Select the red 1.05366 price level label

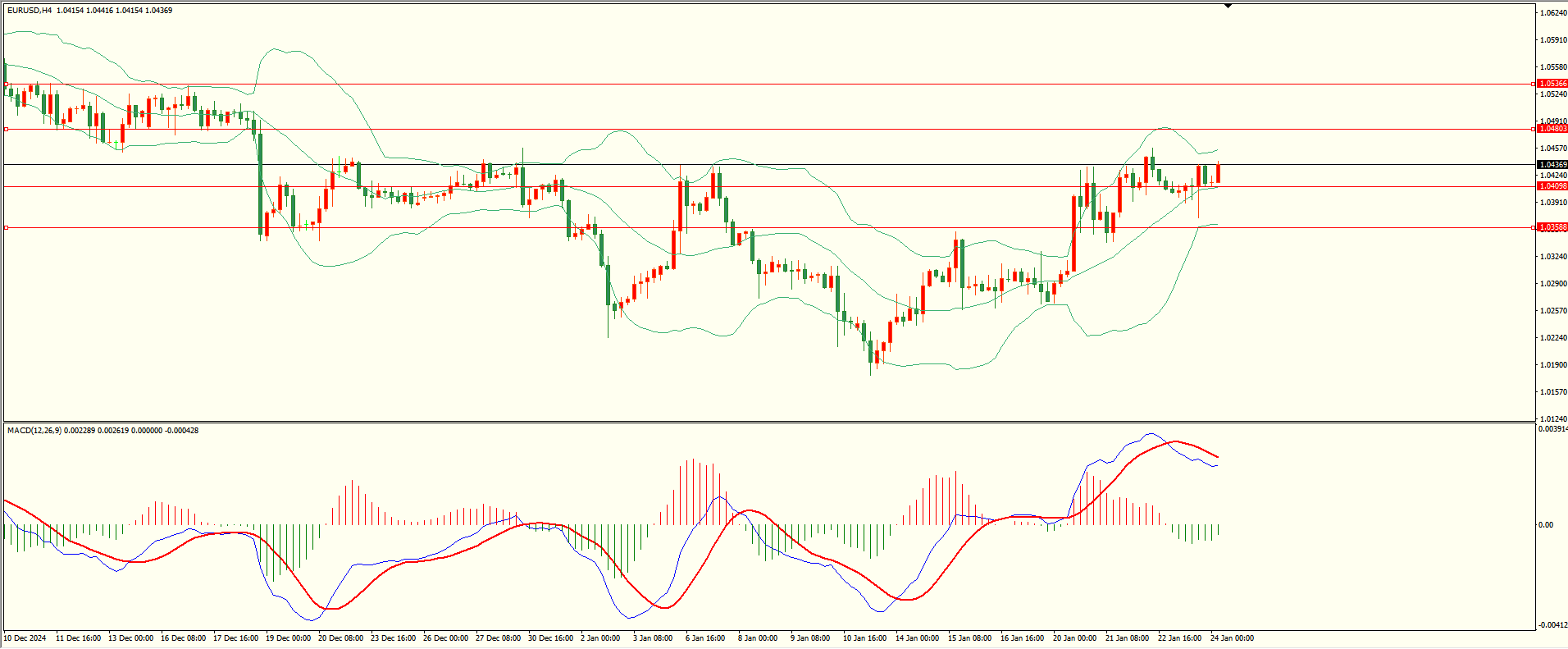[x=1552, y=84]
